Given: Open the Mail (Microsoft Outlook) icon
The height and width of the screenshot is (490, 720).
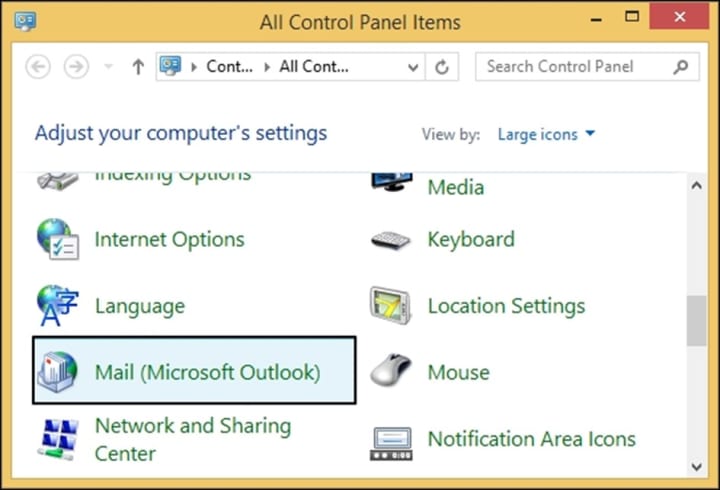Looking at the screenshot, I should tap(58, 372).
